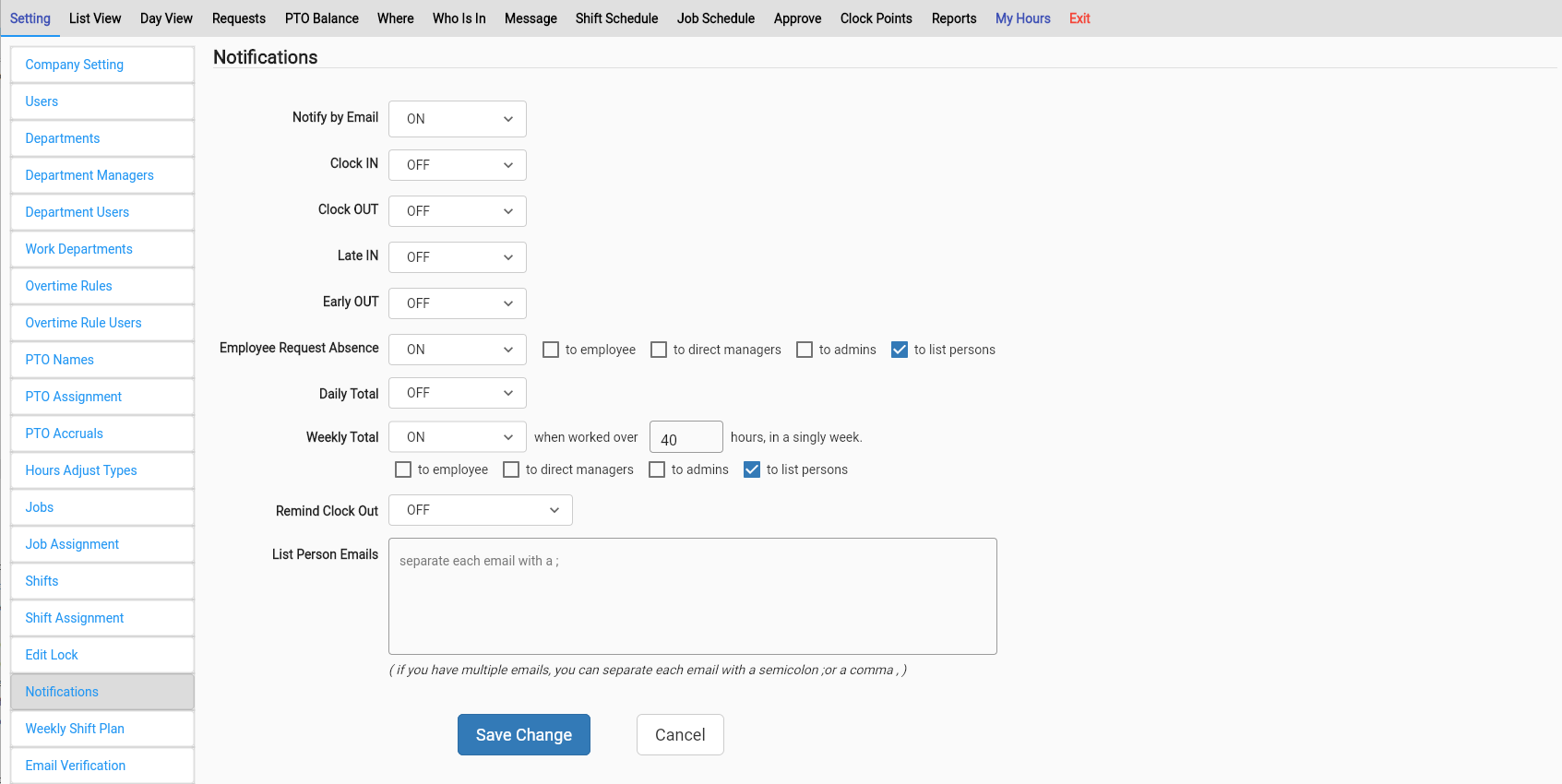Open Work Departments in the sidebar
1562x784 pixels.
click(102, 249)
